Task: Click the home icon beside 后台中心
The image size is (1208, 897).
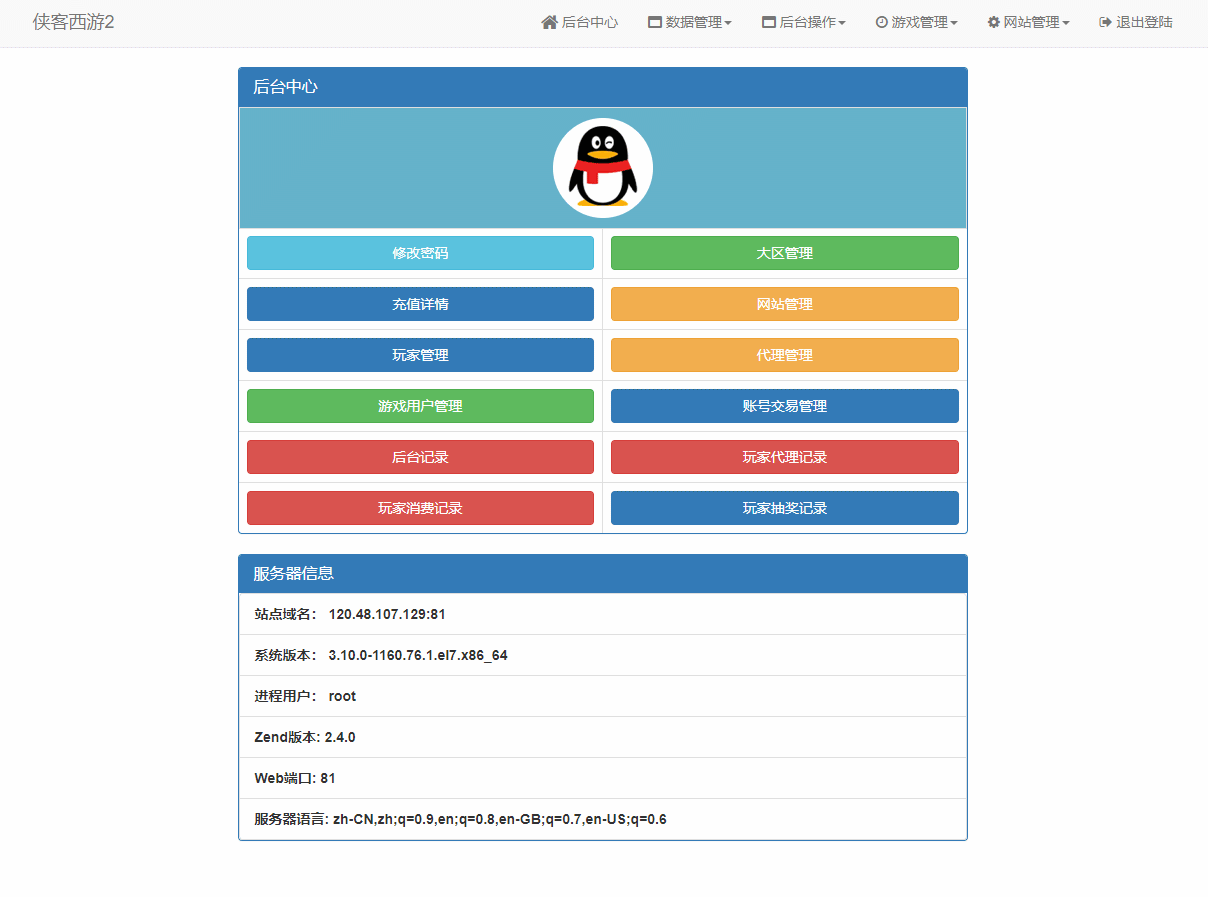Action: click(549, 21)
